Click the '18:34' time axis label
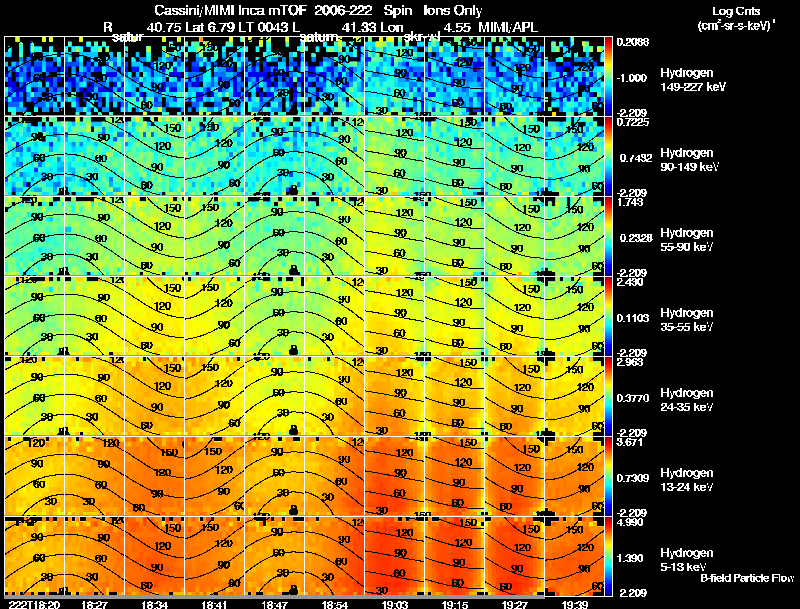The height and width of the screenshot is (609, 800). click(x=155, y=604)
